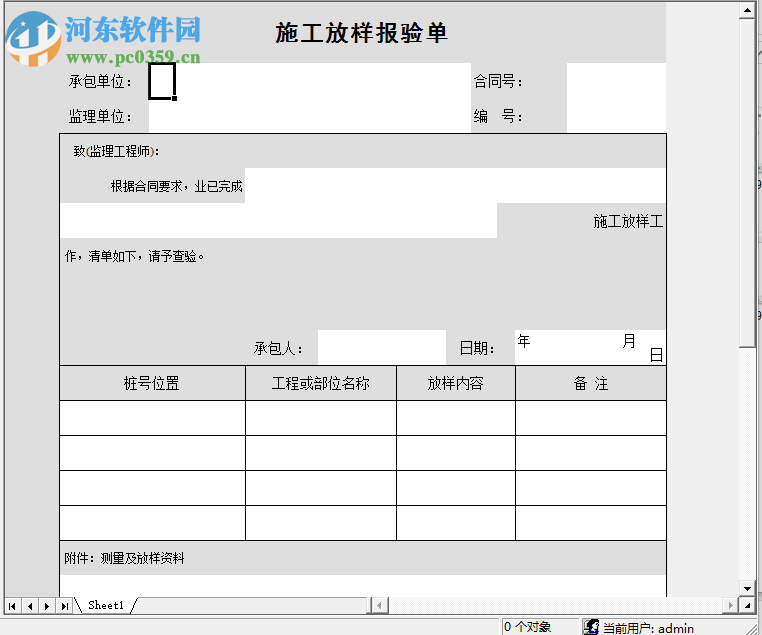Select first empty row under 桩号位置
The height and width of the screenshot is (635, 762).
click(152, 418)
